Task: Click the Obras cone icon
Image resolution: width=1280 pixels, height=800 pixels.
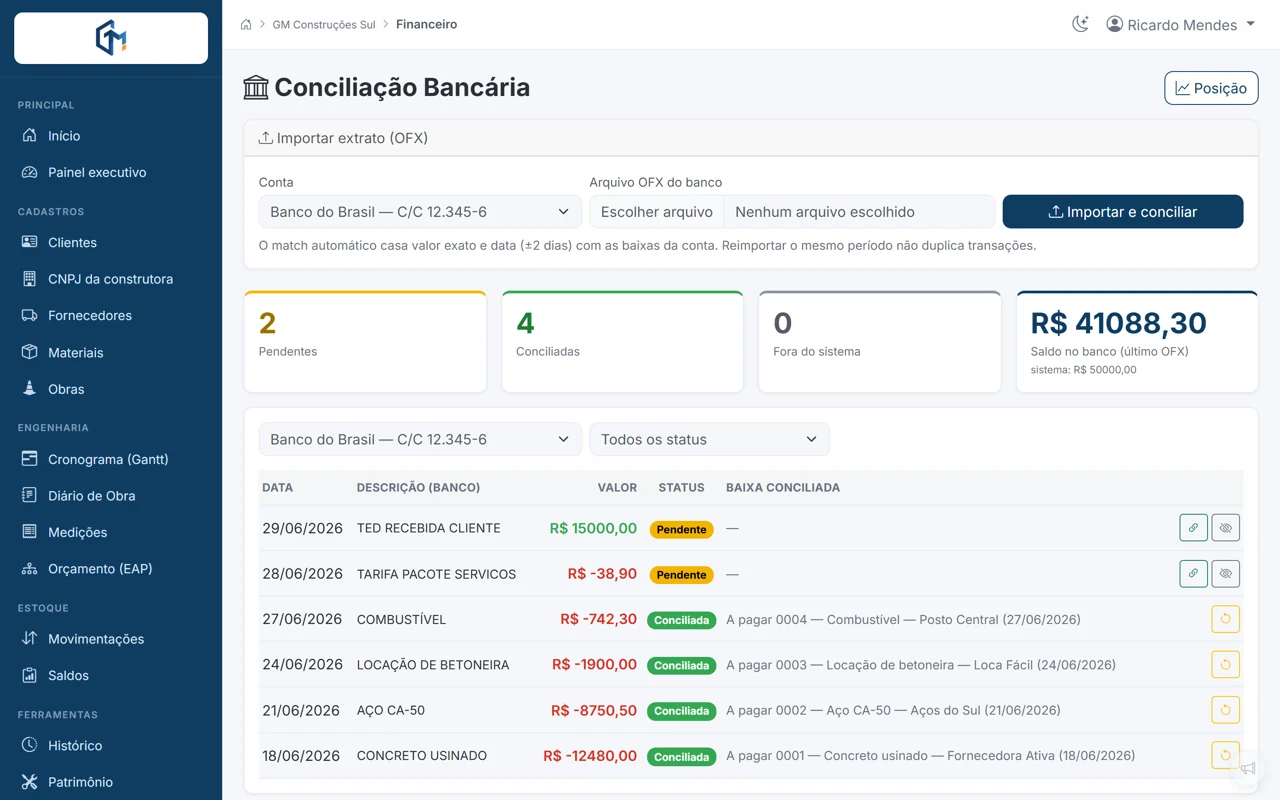Action: [29, 388]
